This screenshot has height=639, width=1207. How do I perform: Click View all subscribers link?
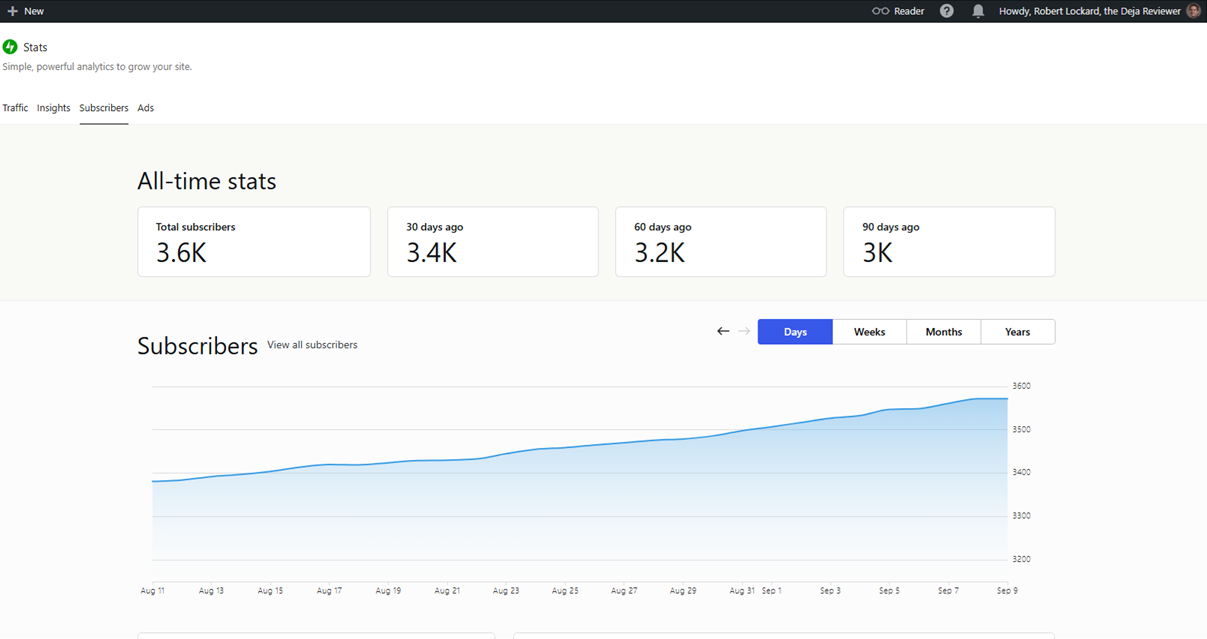(x=312, y=345)
